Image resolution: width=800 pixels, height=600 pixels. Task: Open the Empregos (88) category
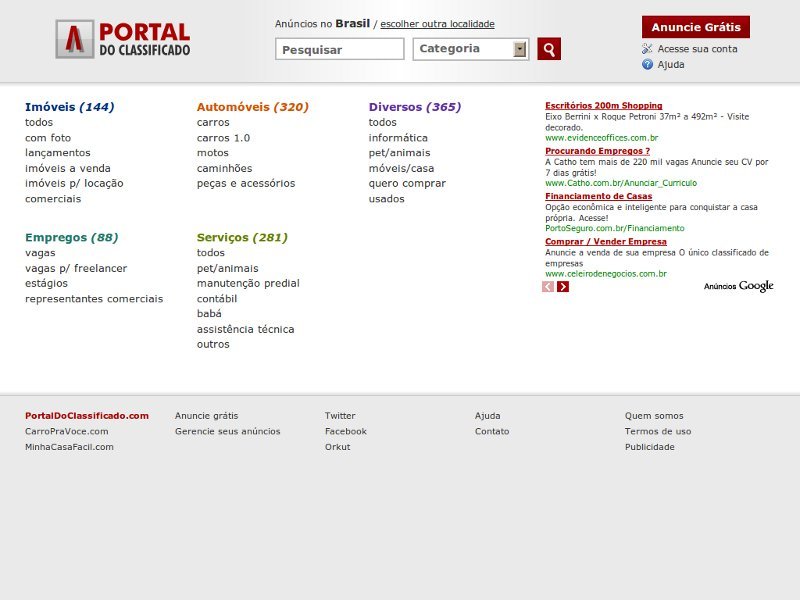[71, 238]
